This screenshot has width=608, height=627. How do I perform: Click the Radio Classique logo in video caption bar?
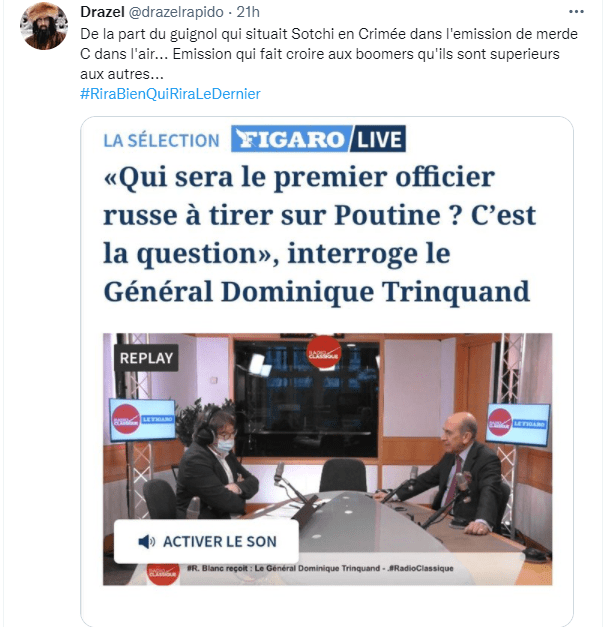coord(163,573)
